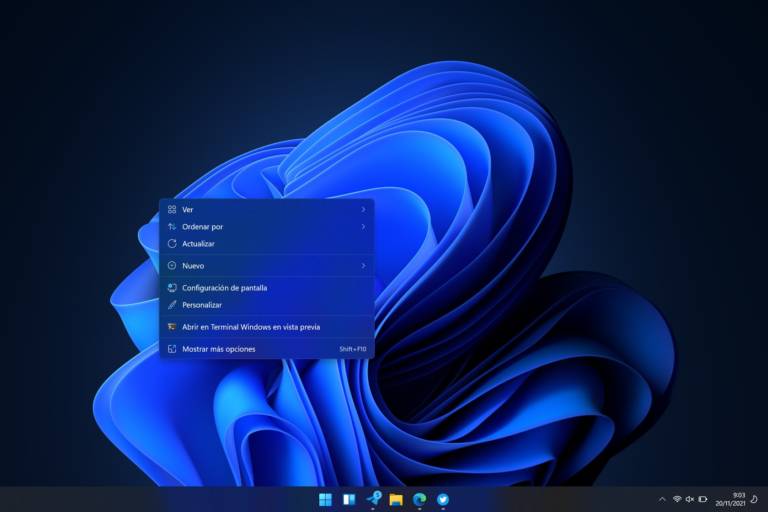Click the grid icon next to Ver

[172, 210]
